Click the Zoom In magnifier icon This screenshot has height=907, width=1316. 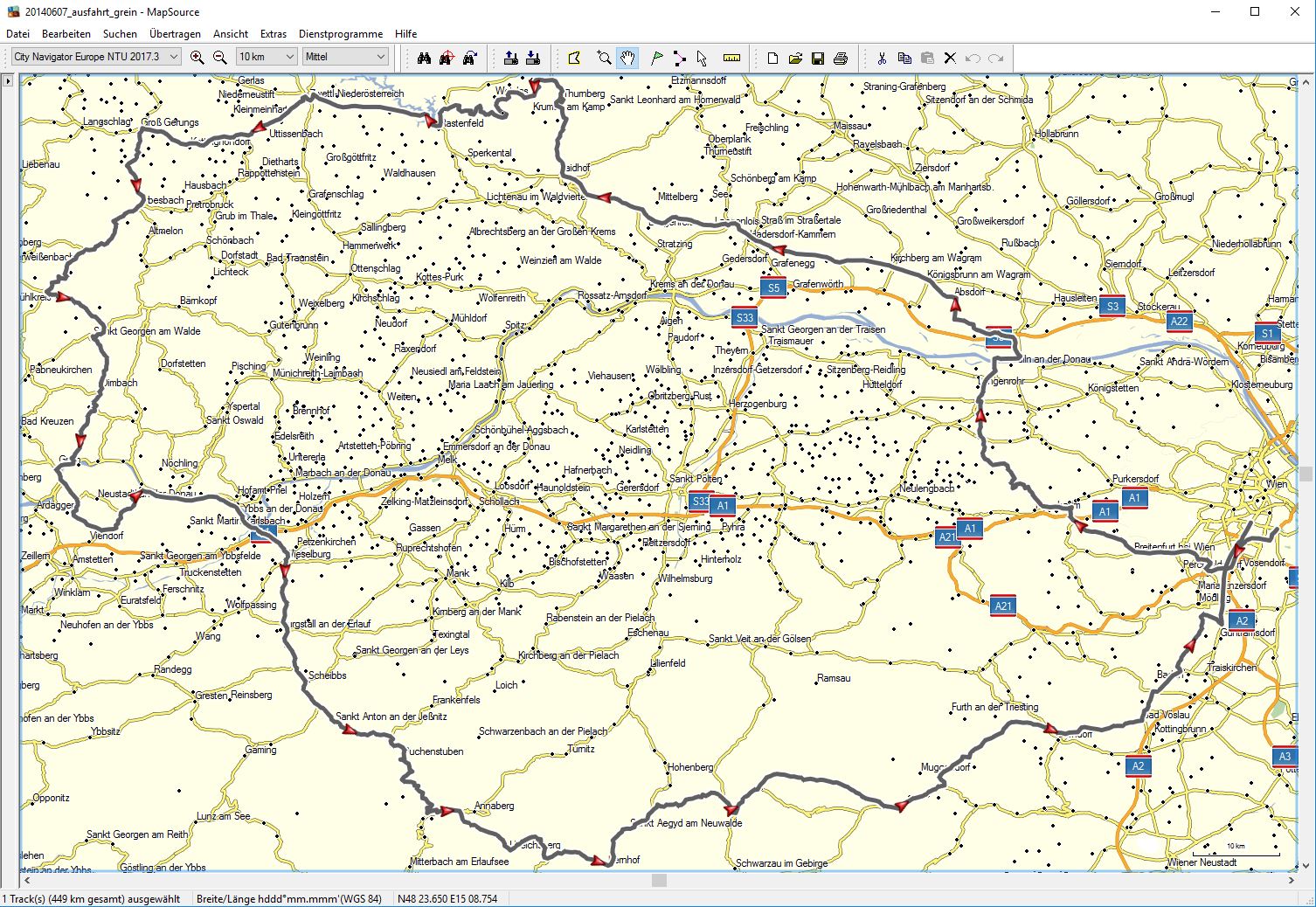(197, 58)
